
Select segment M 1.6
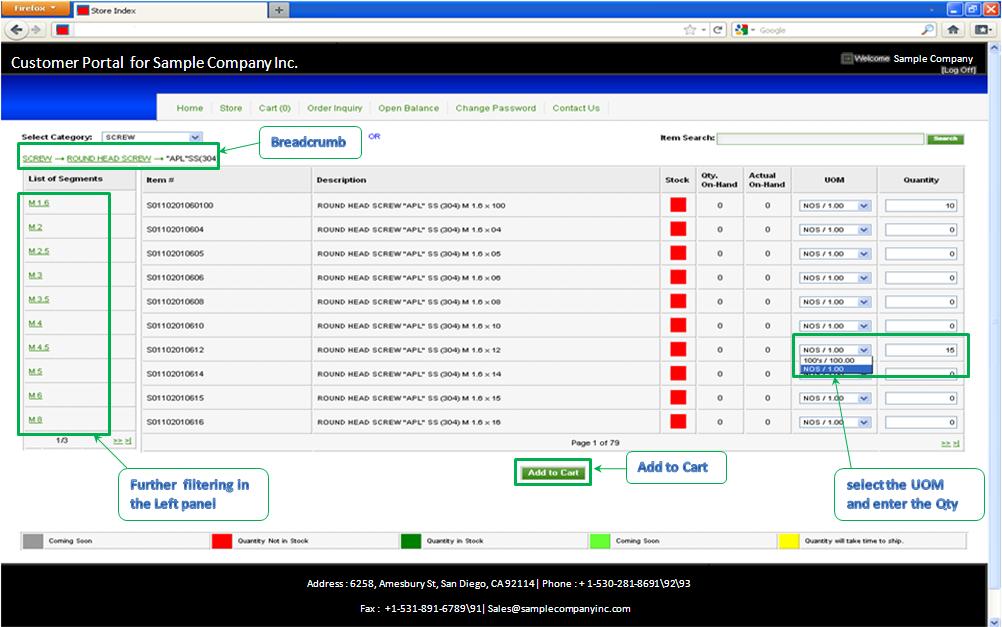tap(38, 203)
